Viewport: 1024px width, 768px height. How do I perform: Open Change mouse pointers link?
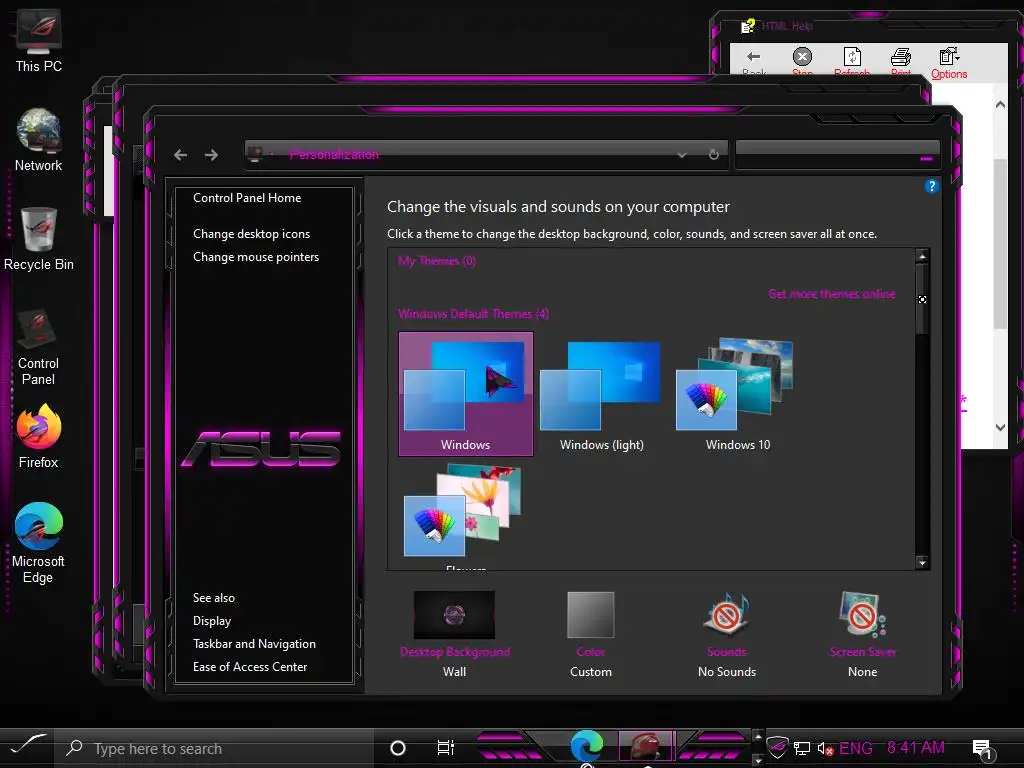tap(256, 257)
